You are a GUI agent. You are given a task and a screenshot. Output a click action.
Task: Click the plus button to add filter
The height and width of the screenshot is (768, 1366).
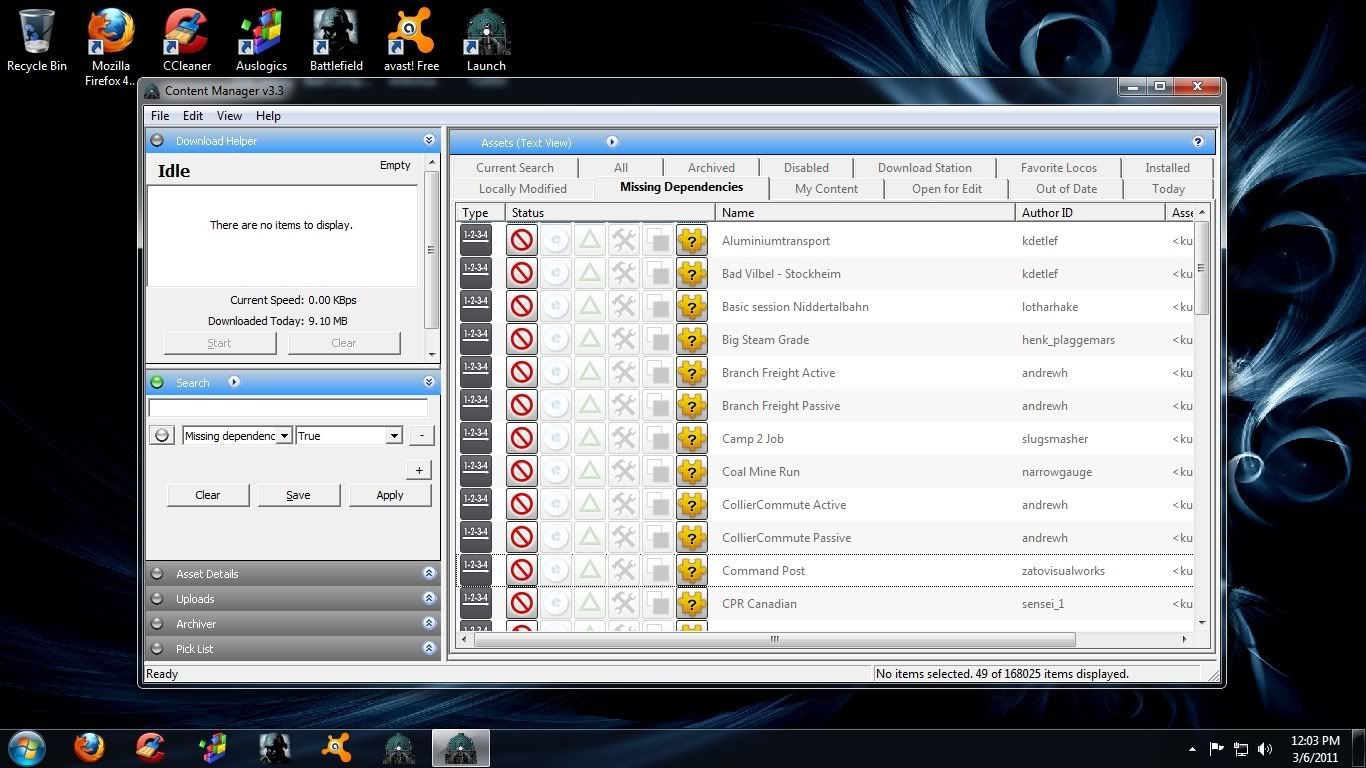419,470
